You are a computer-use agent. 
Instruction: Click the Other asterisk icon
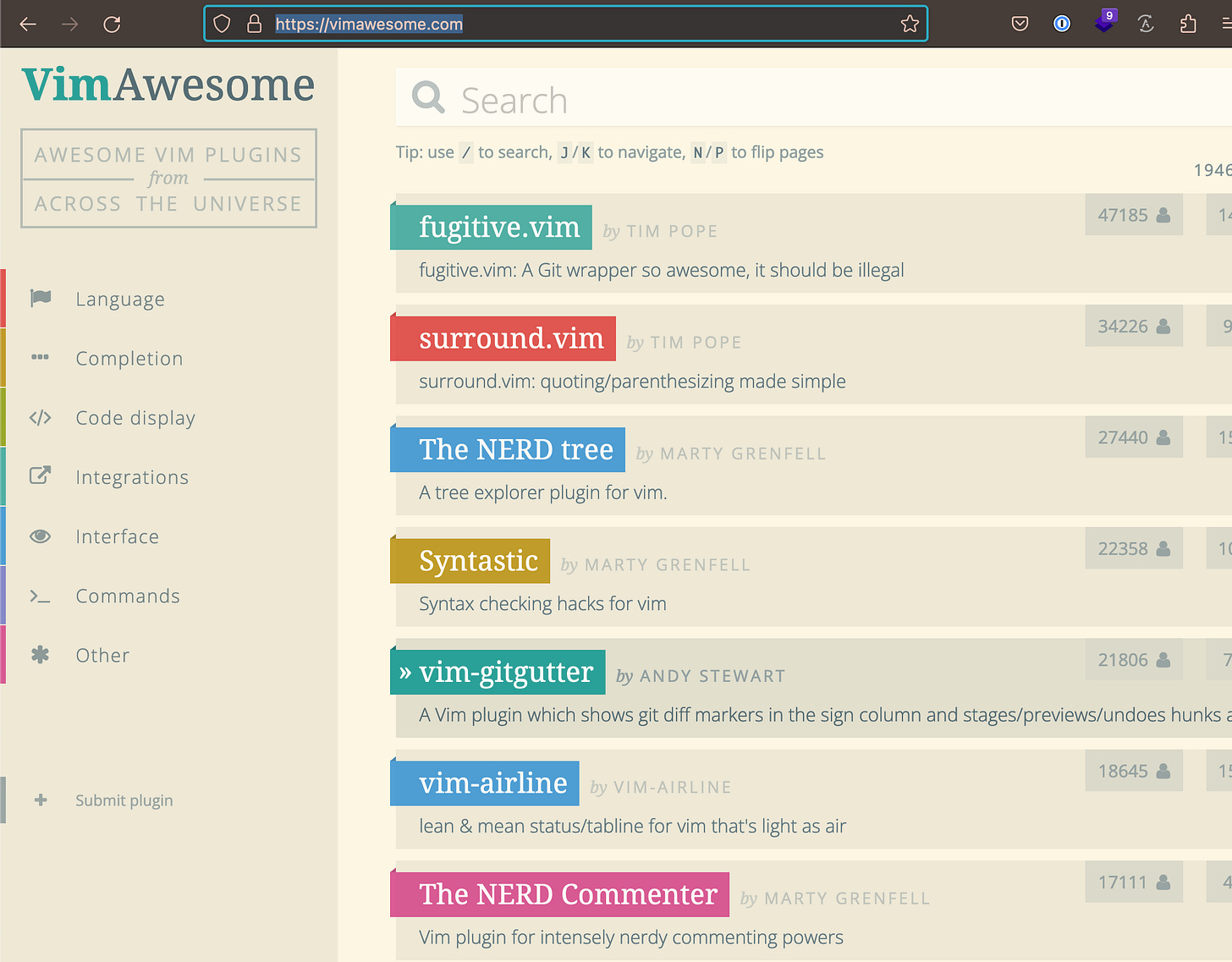(x=40, y=655)
